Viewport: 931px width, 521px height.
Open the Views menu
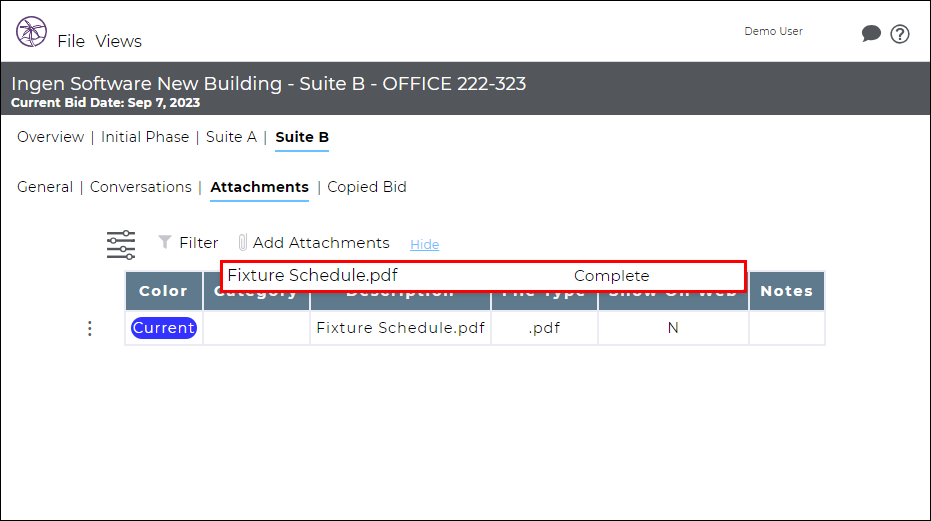click(x=119, y=42)
